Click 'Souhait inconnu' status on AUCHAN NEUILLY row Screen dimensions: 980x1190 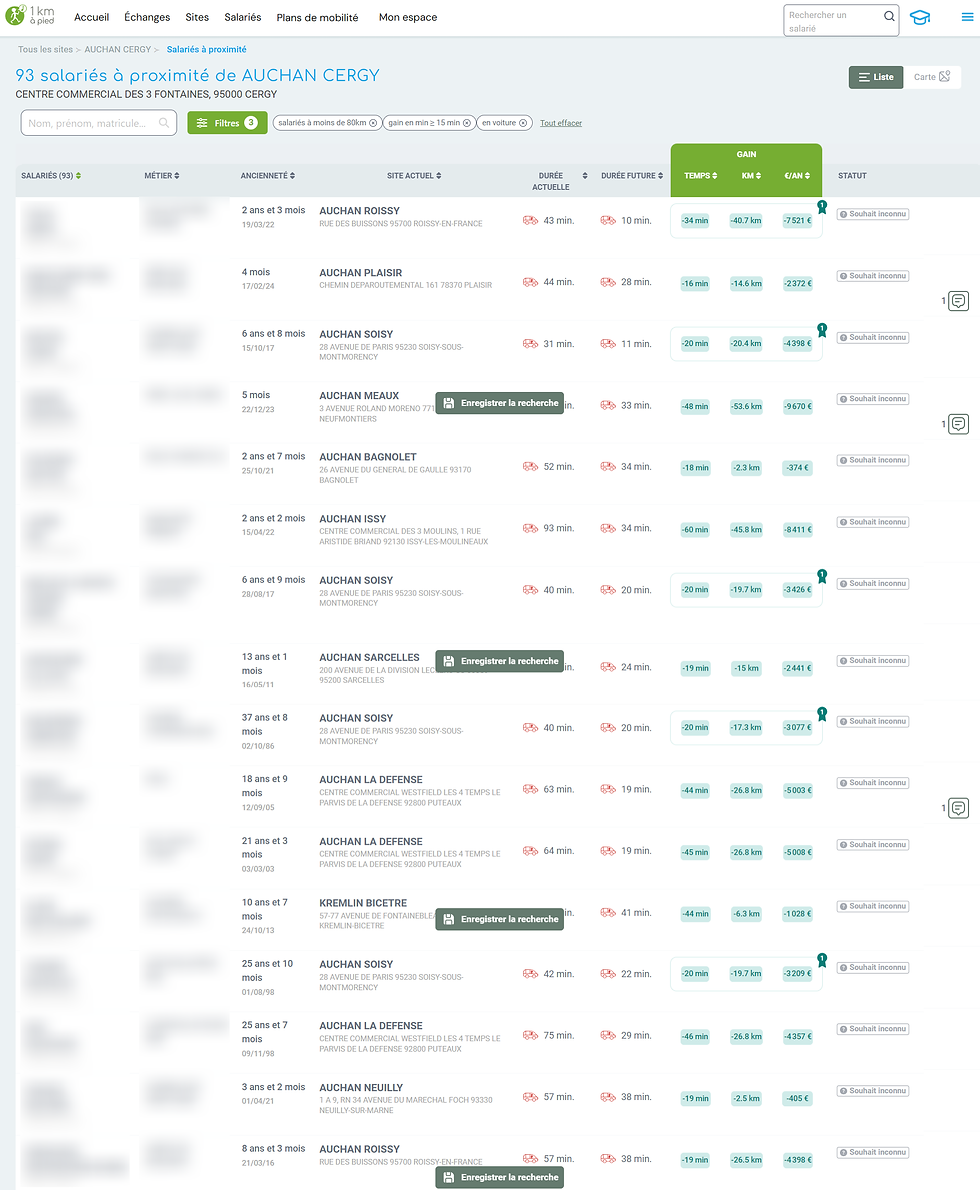point(873,1091)
